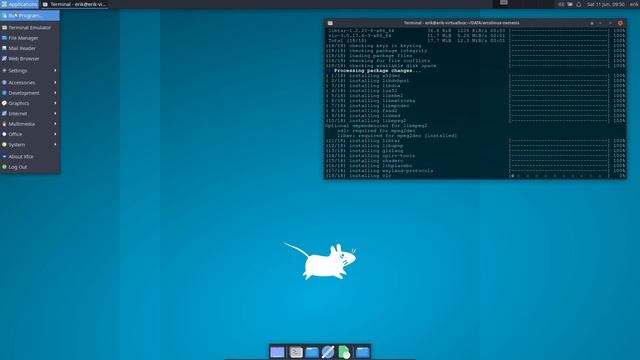640x360 pixels.
Task: Click the Settings gear menu icon
Action: pos(4,70)
